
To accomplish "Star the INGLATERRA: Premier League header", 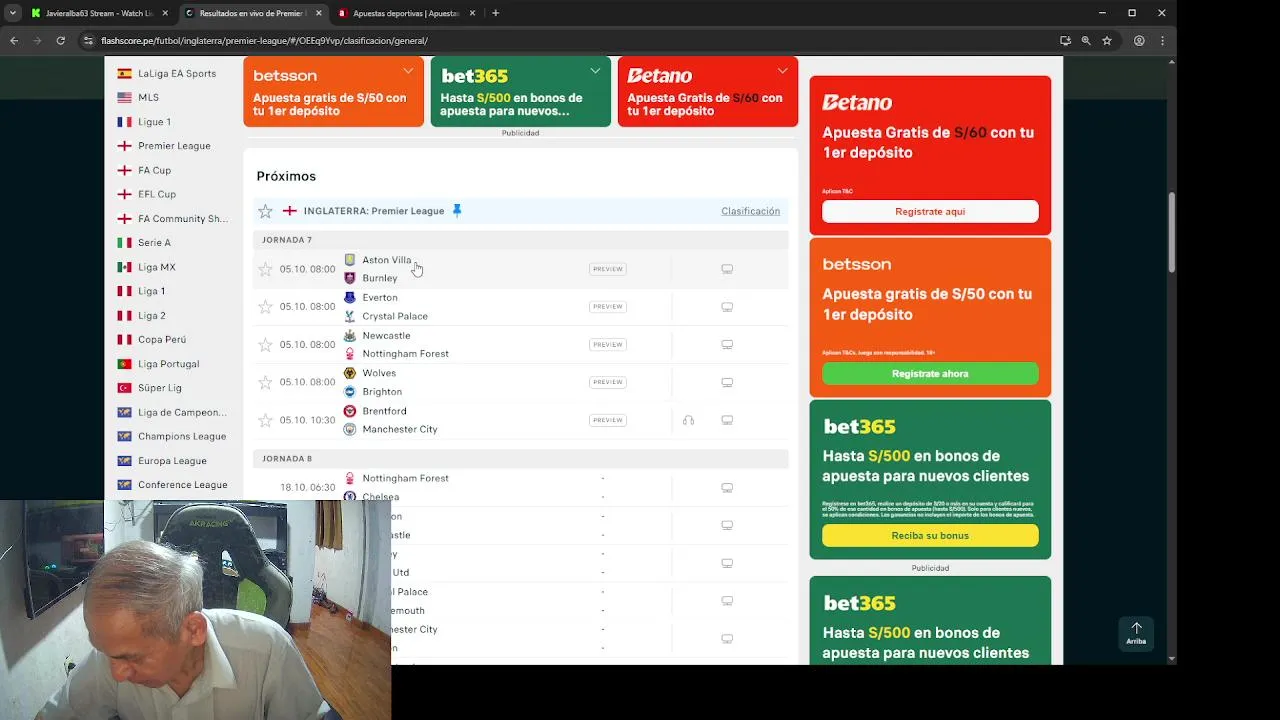I will tap(265, 211).
